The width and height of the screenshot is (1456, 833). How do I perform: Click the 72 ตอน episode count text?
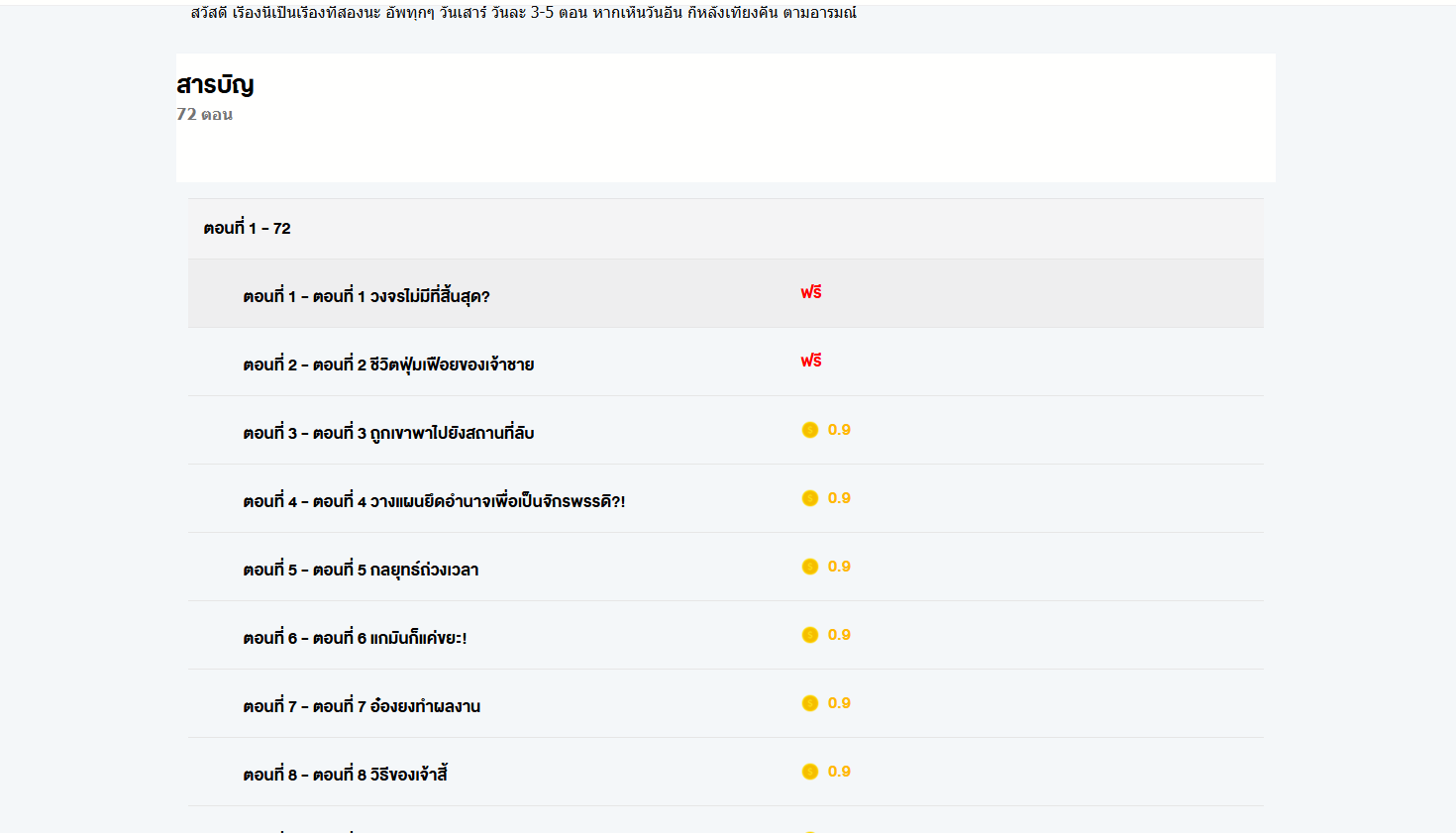click(x=205, y=115)
